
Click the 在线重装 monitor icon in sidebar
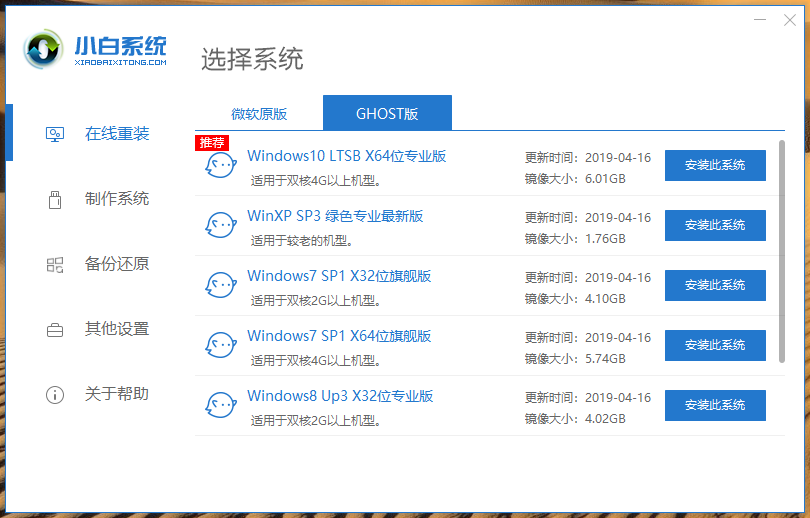tap(55, 134)
